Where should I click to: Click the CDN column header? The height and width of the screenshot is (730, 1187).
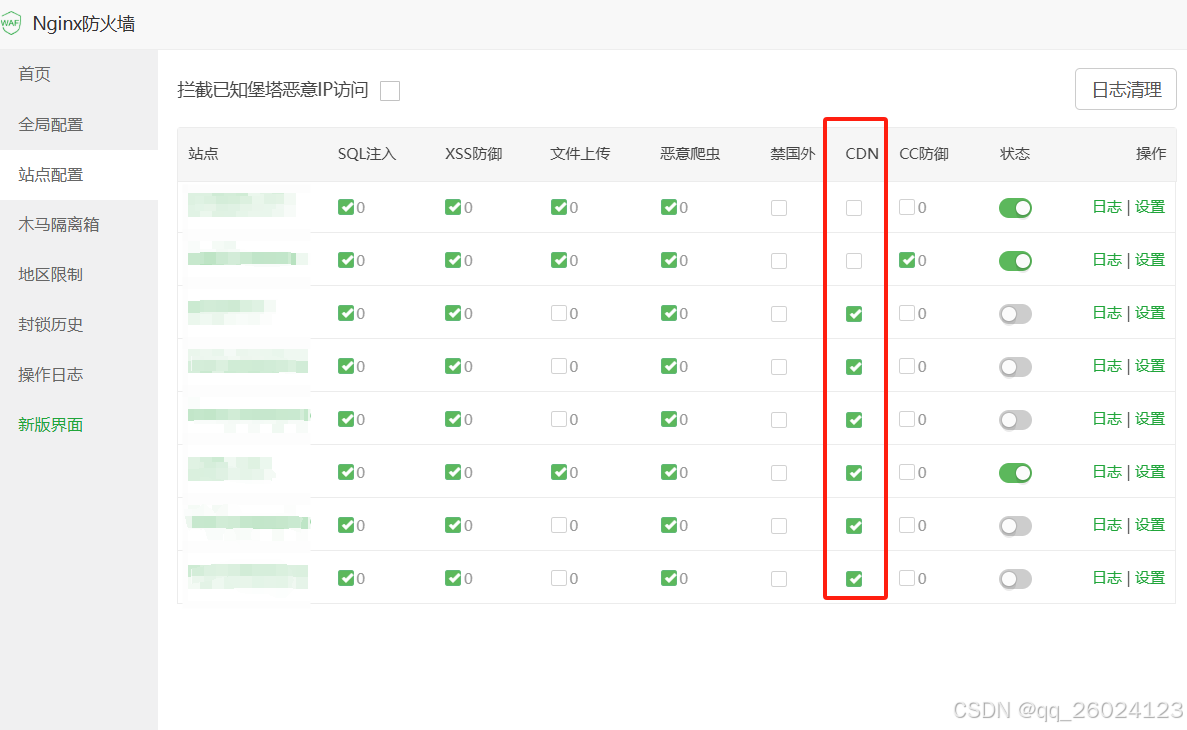861,154
